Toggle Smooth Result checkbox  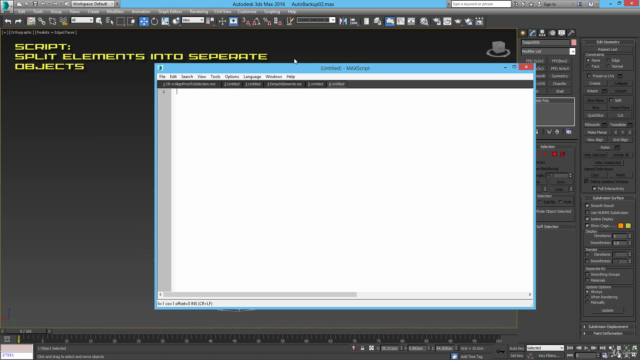pos(587,206)
